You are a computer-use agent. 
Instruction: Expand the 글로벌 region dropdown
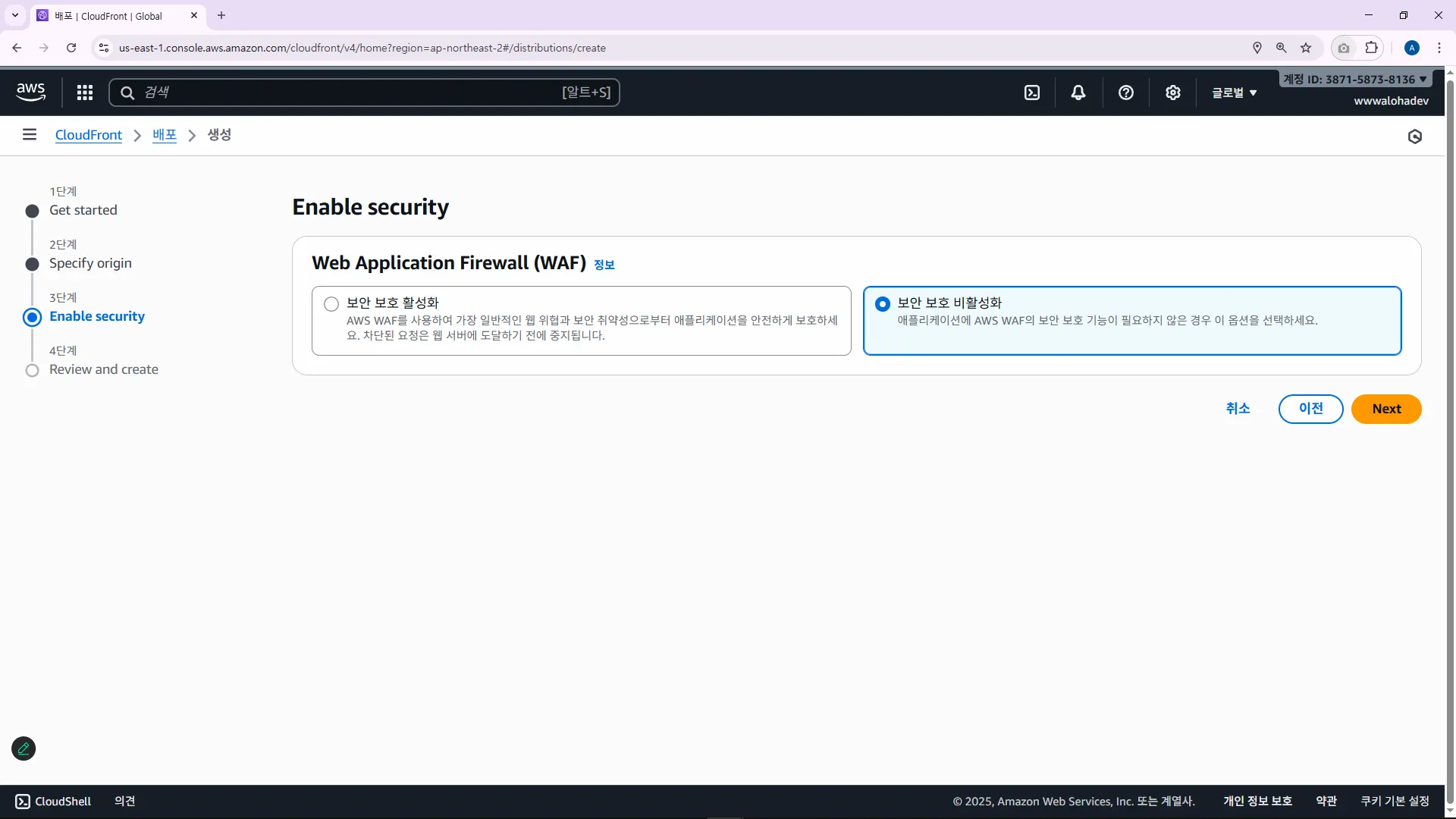click(1234, 93)
